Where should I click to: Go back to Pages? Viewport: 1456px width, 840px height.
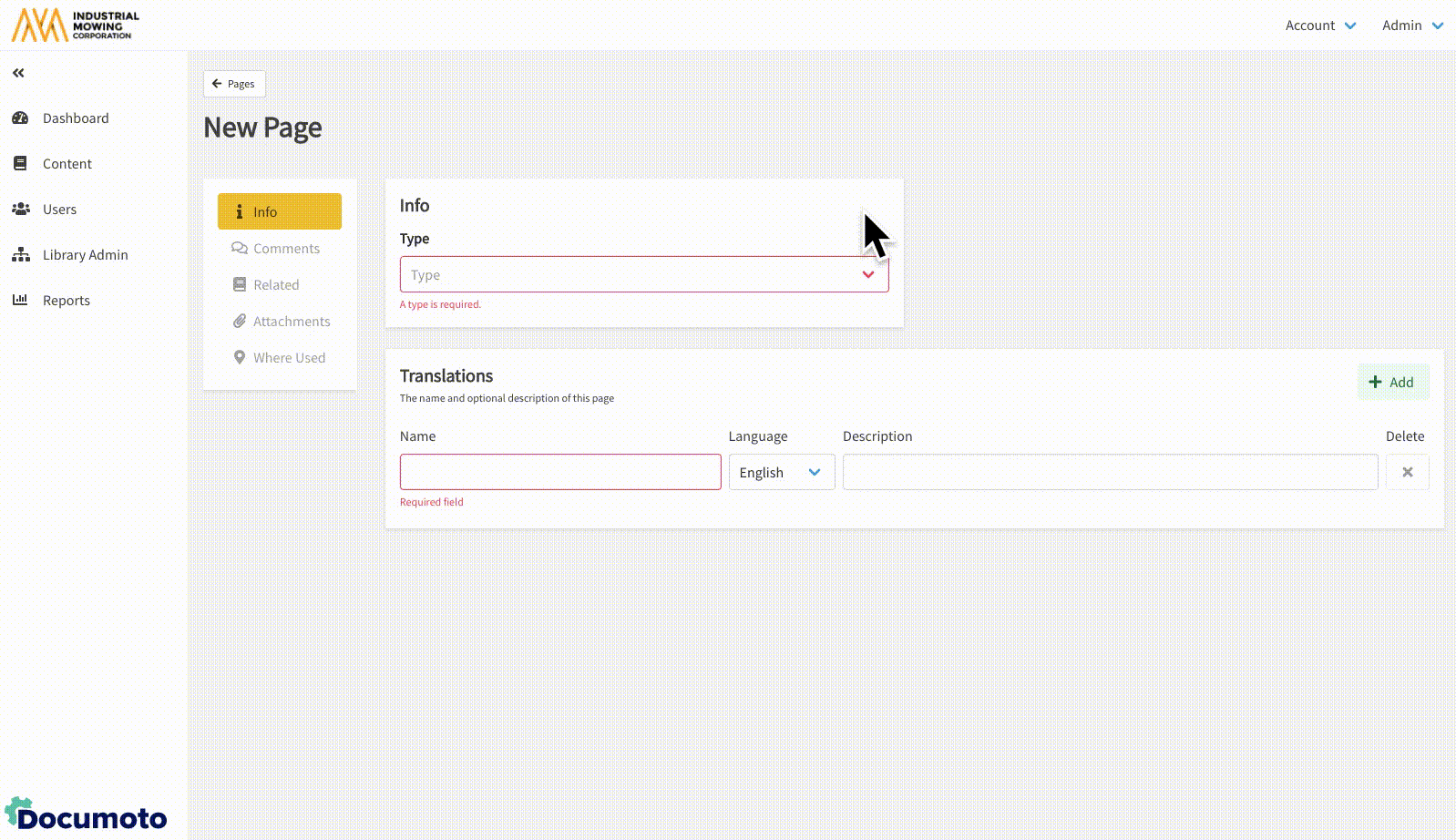click(234, 84)
